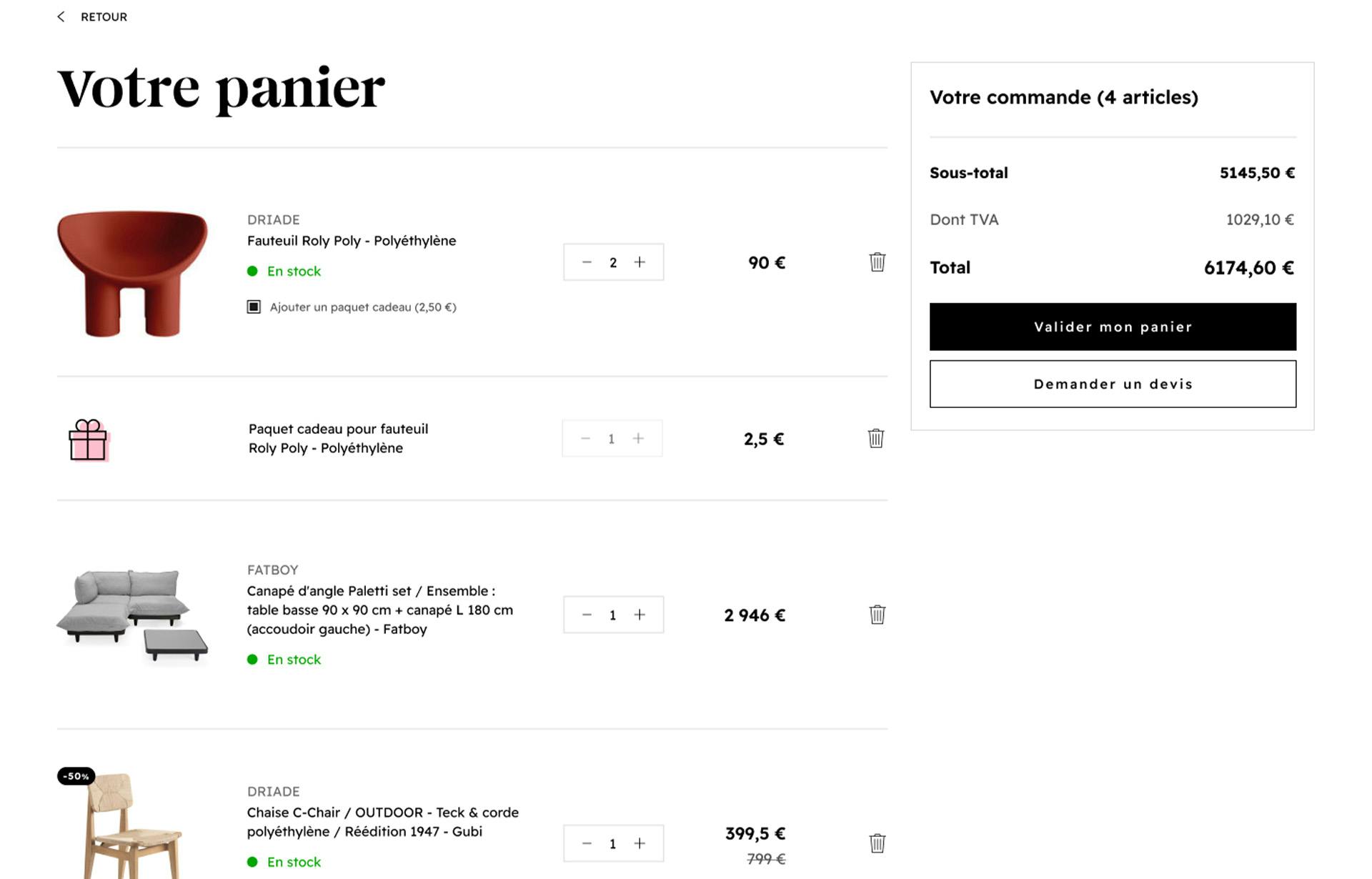Delete the Fauteuil Roly Poly item
This screenshot has height=879, width=1372.
(877, 262)
